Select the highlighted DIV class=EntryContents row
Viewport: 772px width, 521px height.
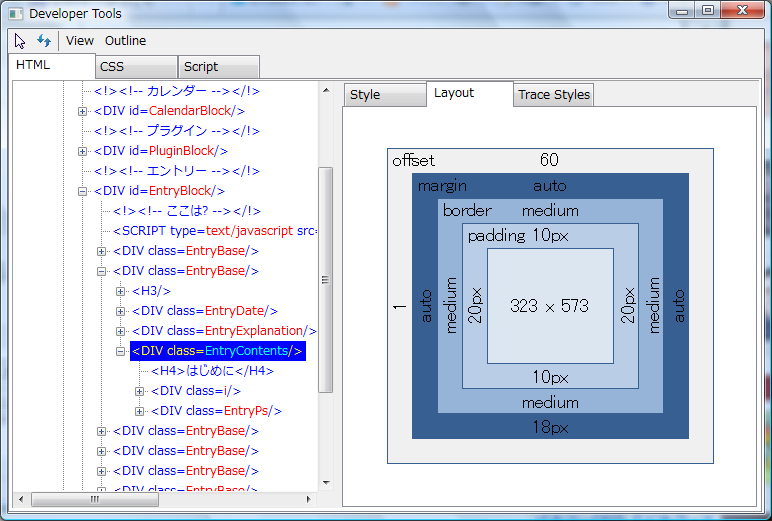(x=218, y=351)
